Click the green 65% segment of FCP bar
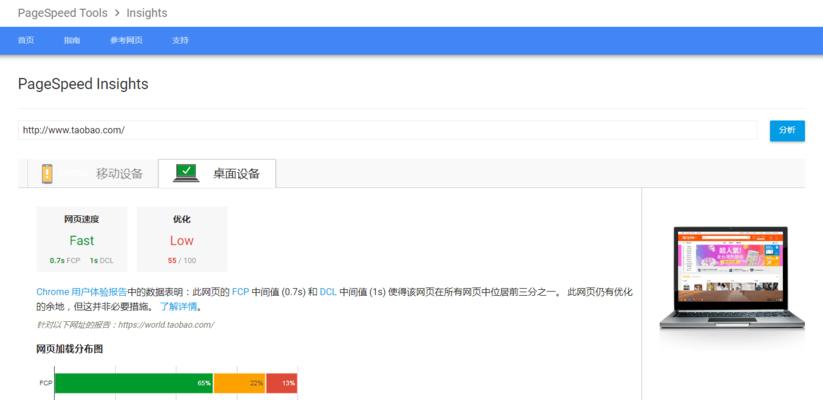Viewport: 823px width, 400px height. [134, 383]
